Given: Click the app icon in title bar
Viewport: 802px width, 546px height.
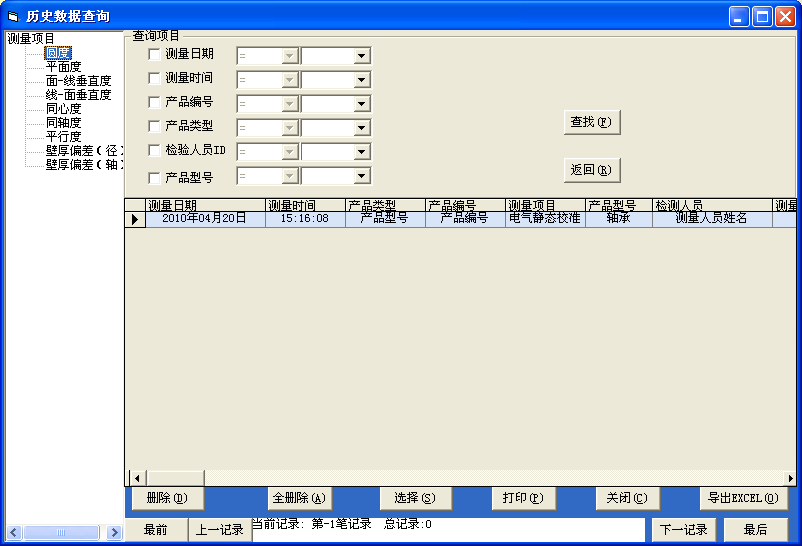Looking at the screenshot, I should (x=13, y=16).
